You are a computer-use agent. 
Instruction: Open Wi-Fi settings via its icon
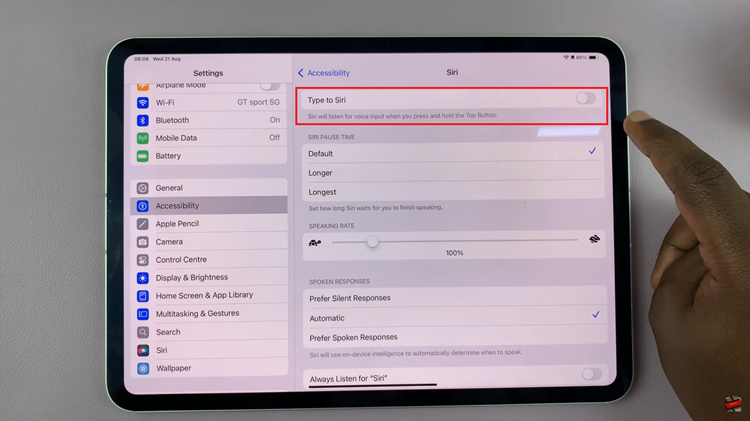(x=143, y=102)
